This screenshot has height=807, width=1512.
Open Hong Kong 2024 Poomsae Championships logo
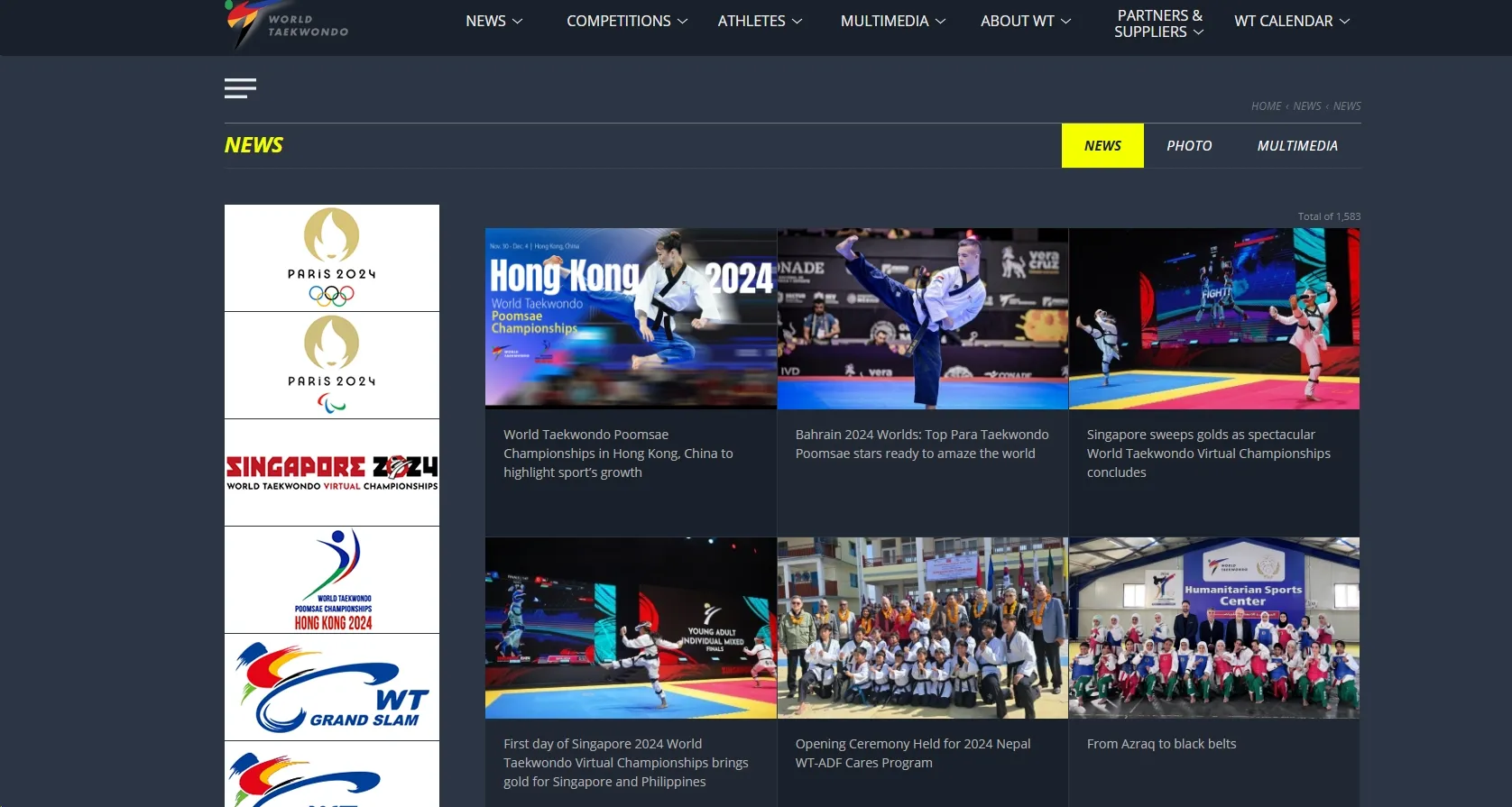click(x=332, y=580)
